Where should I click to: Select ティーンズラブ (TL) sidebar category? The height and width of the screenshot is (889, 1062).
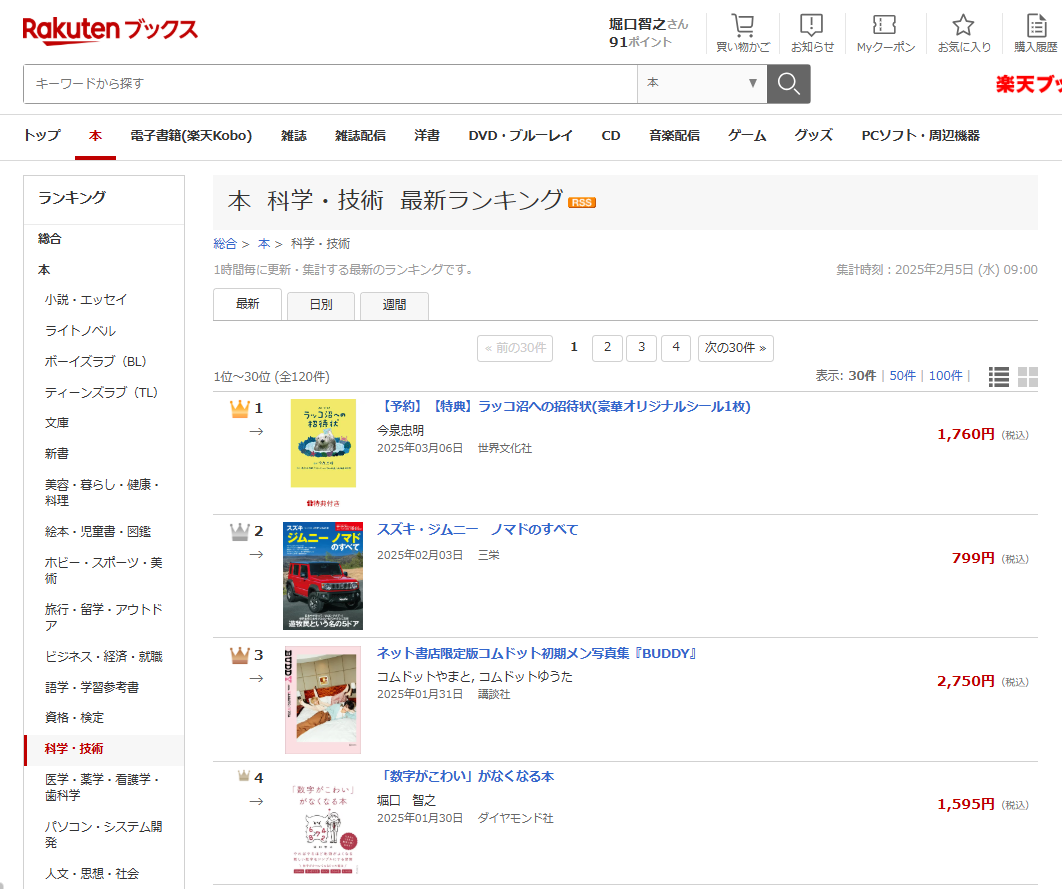(x=102, y=392)
